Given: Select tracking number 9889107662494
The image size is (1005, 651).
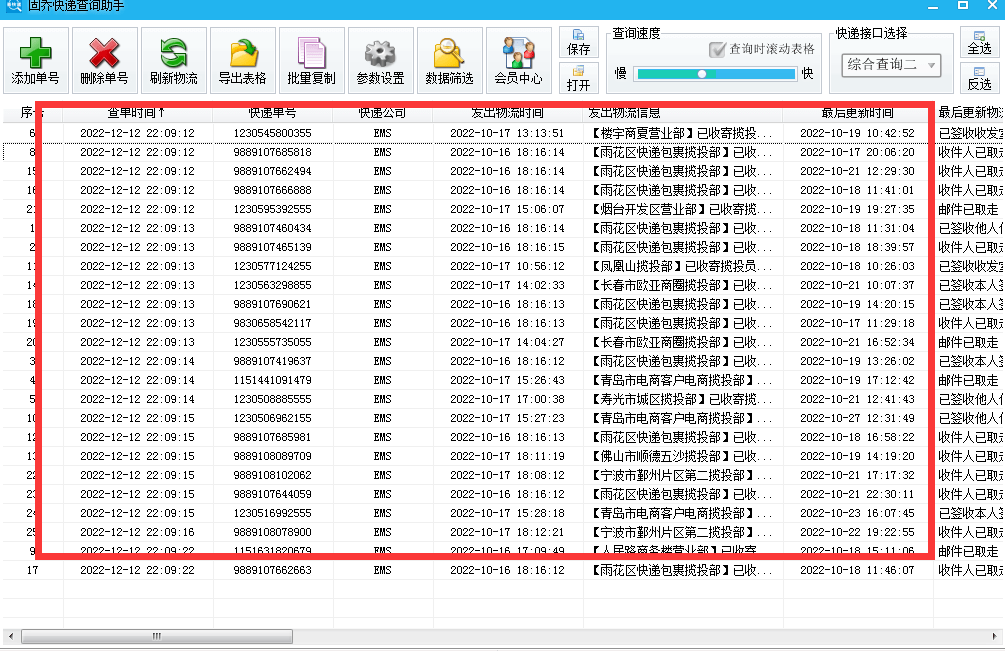Looking at the screenshot, I should 272,171.
